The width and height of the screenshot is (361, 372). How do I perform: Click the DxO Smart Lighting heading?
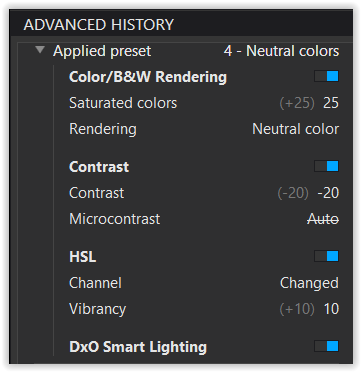pyautogui.click(x=138, y=347)
